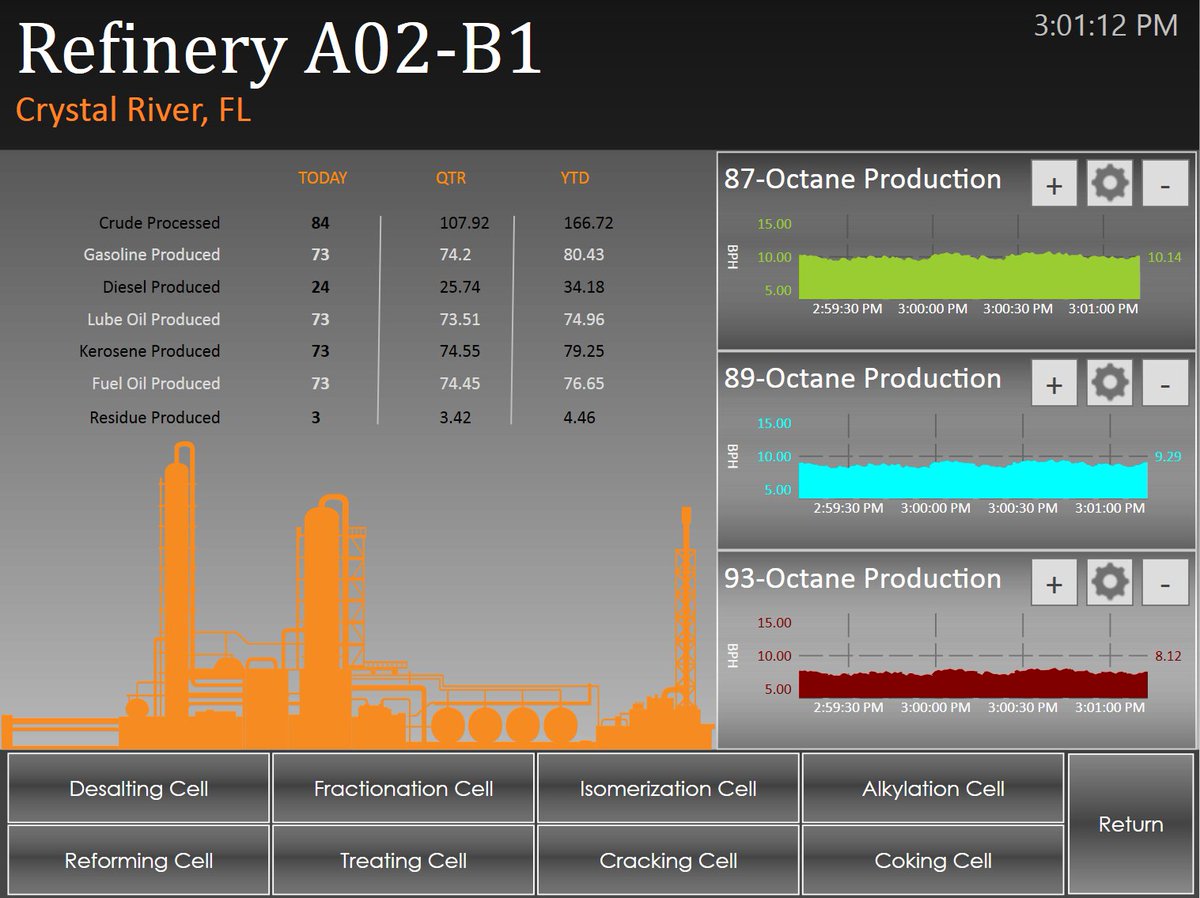Select the TODAY column header
The image size is (1200, 898).
click(322, 178)
